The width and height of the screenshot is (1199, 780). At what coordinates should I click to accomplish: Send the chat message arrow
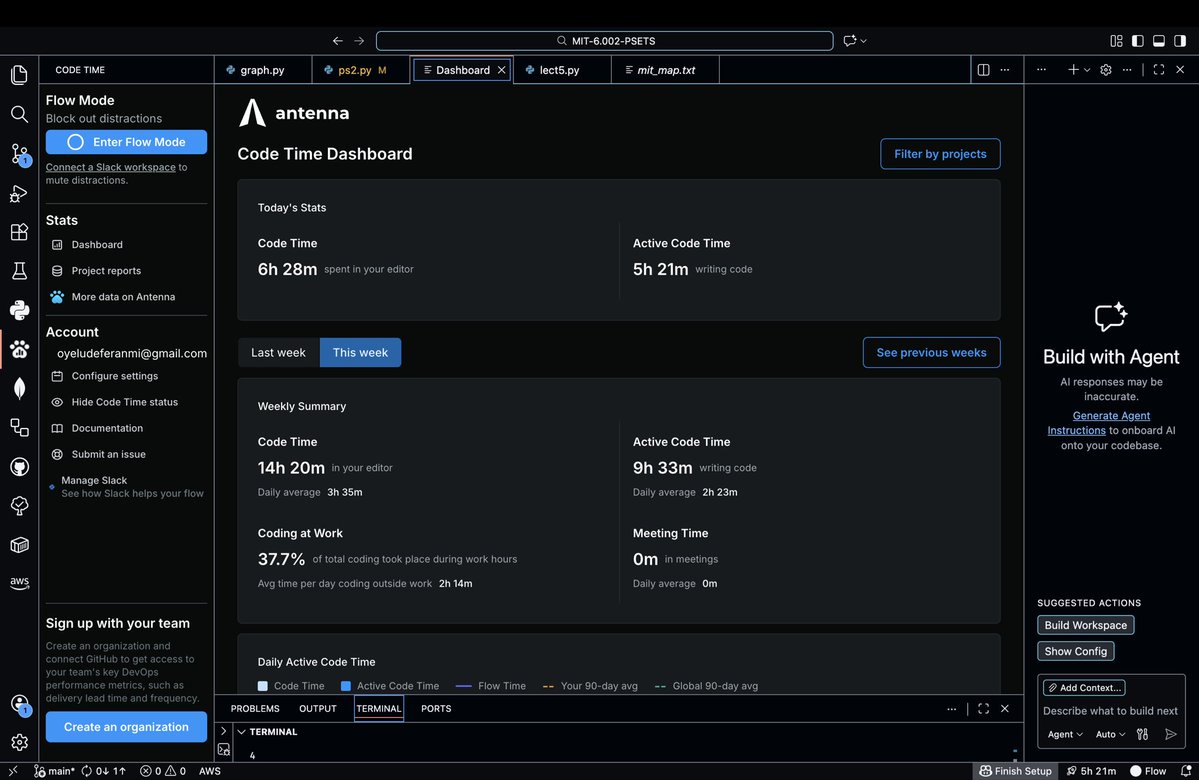pos(1171,734)
